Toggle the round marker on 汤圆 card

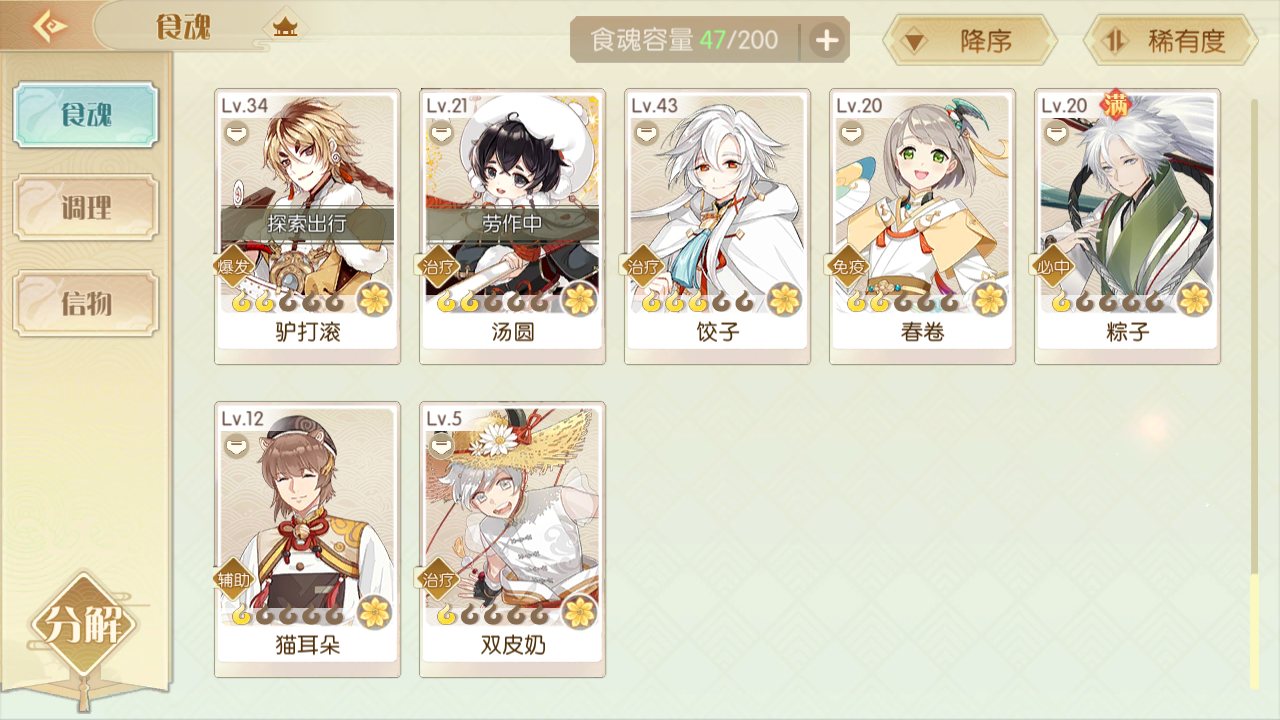(441, 133)
